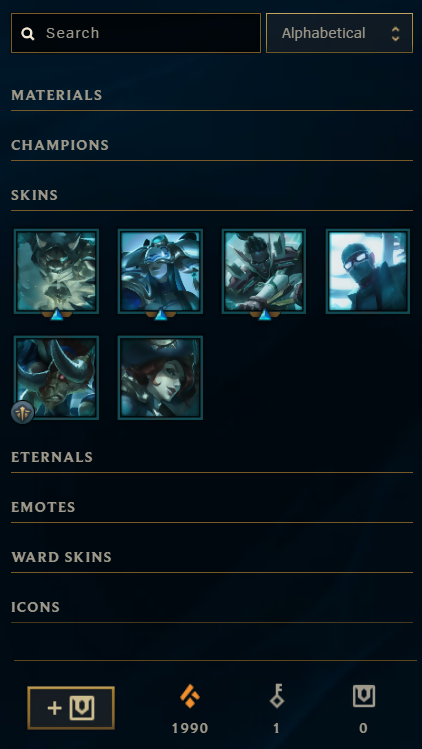The height and width of the screenshot is (749, 422).
Task: Click the blue triangle gem under the third skin
Action: tap(265, 314)
